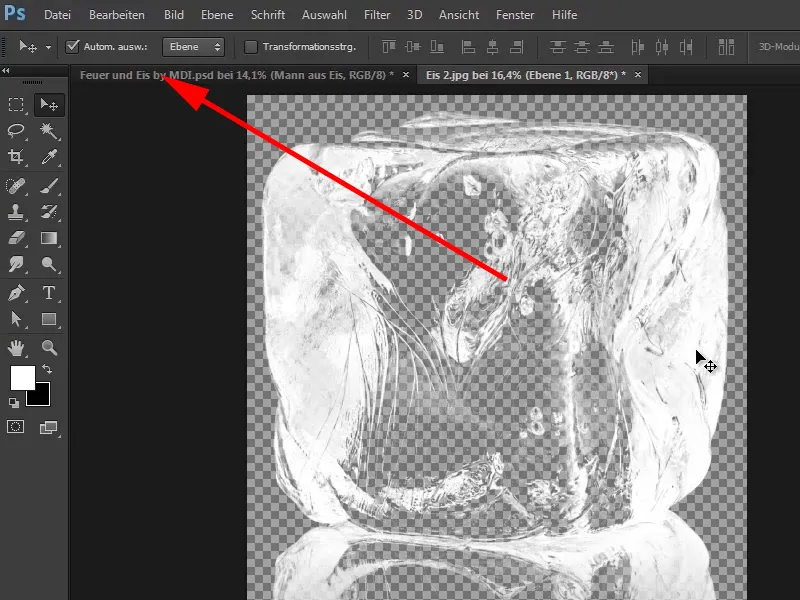Select the History Brush tool
This screenshot has height=600, width=800.
click(x=49, y=212)
